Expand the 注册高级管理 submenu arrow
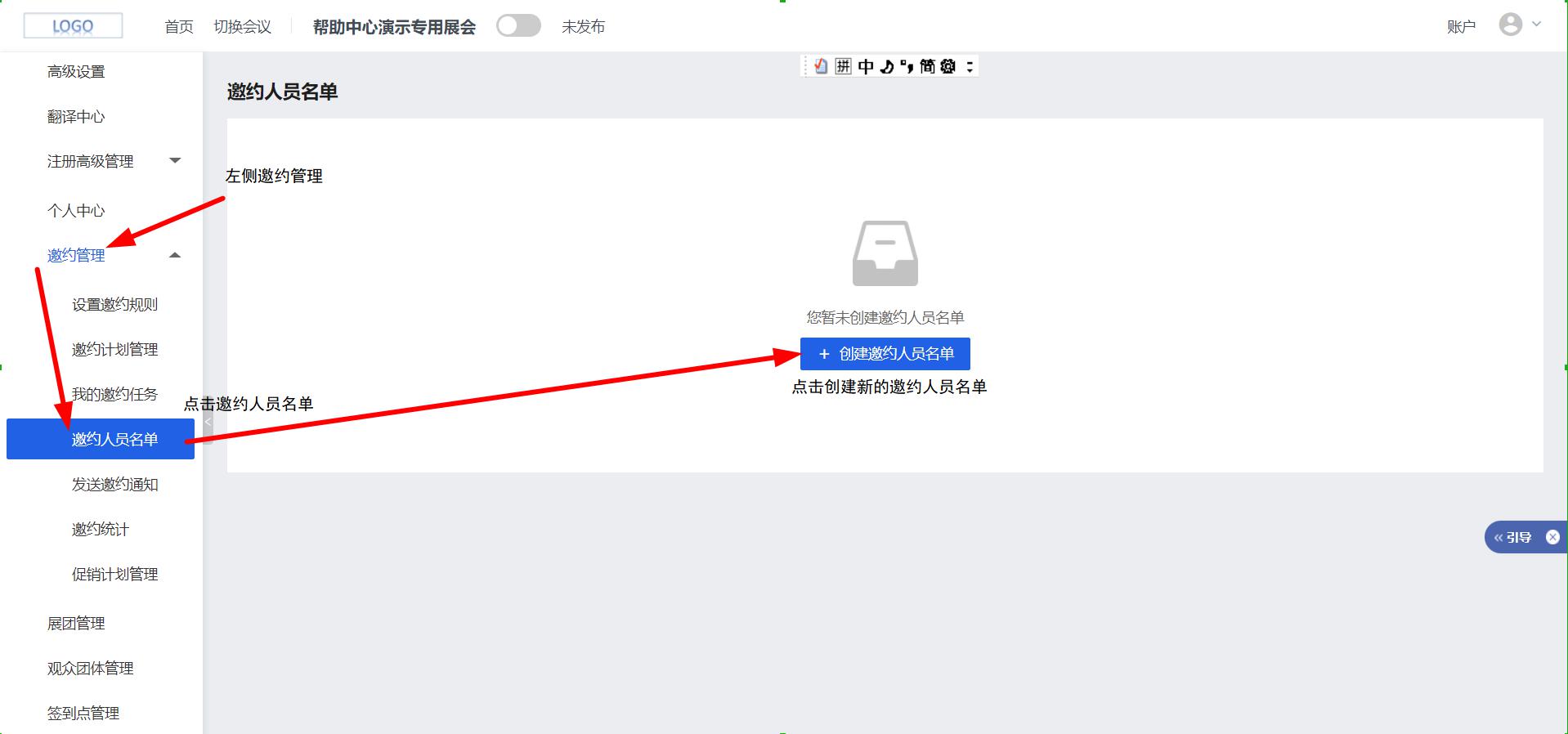 coord(175,160)
